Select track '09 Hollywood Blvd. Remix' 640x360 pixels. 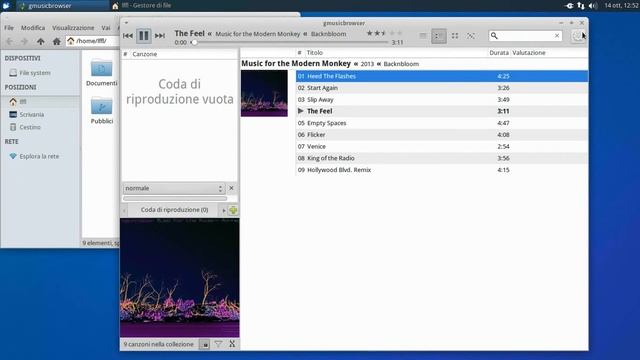click(442, 170)
